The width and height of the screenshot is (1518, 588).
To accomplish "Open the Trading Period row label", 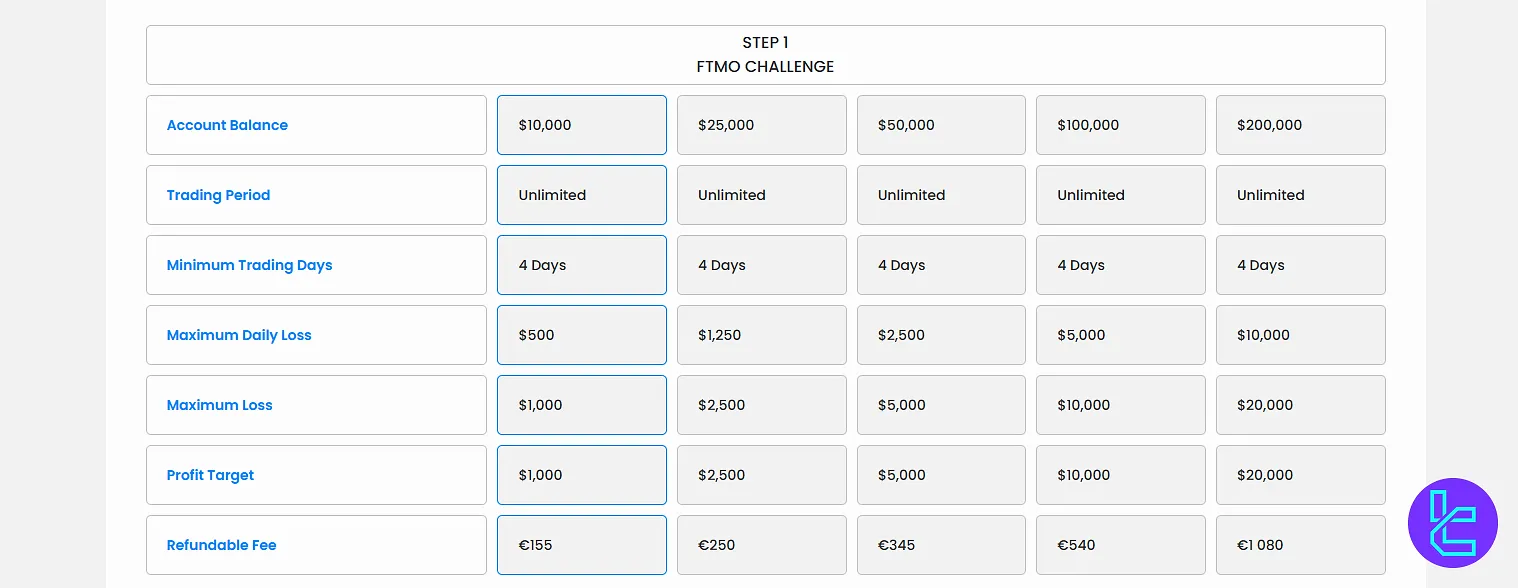I will point(218,195).
